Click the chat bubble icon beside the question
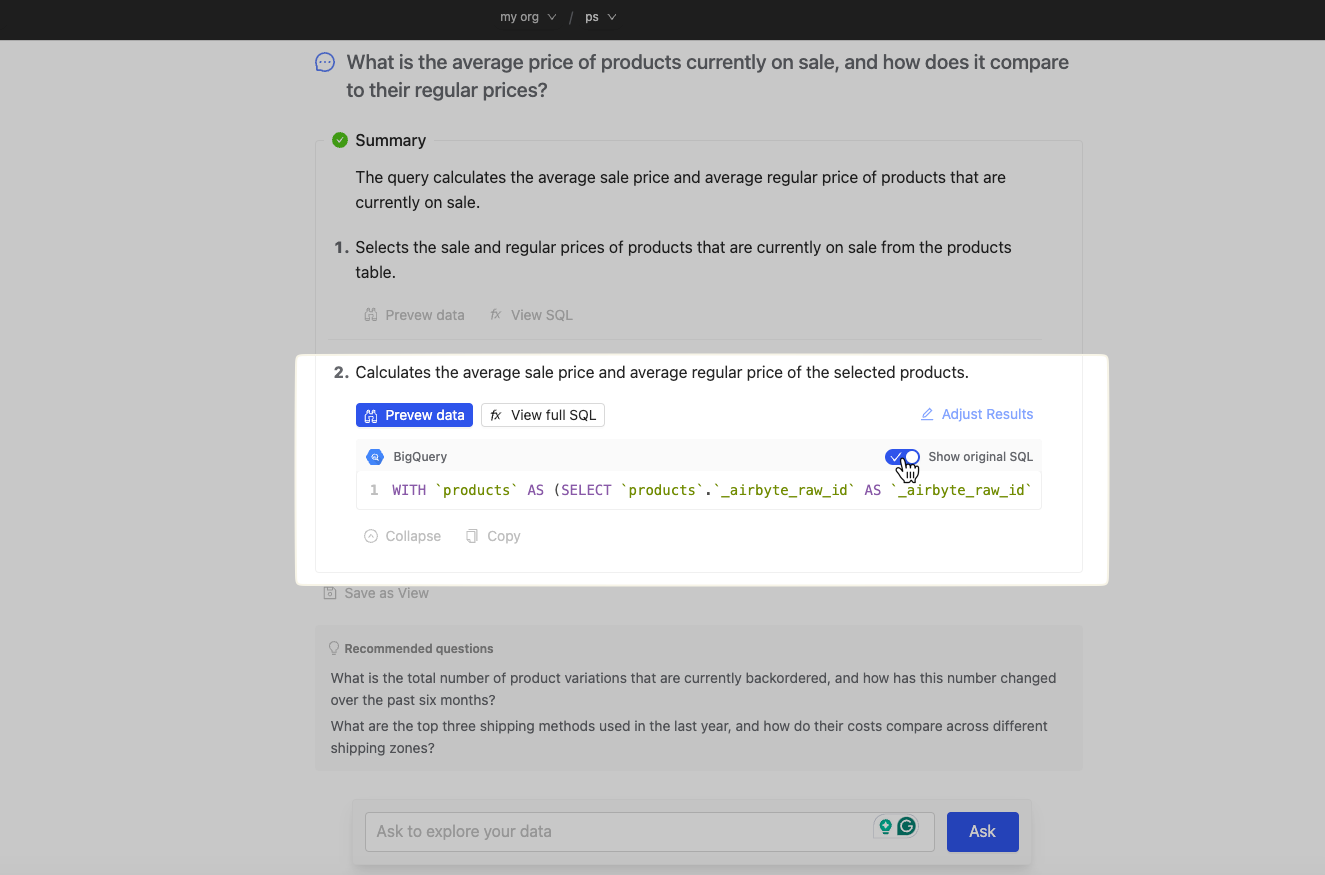The width and height of the screenshot is (1325, 875). tap(325, 63)
